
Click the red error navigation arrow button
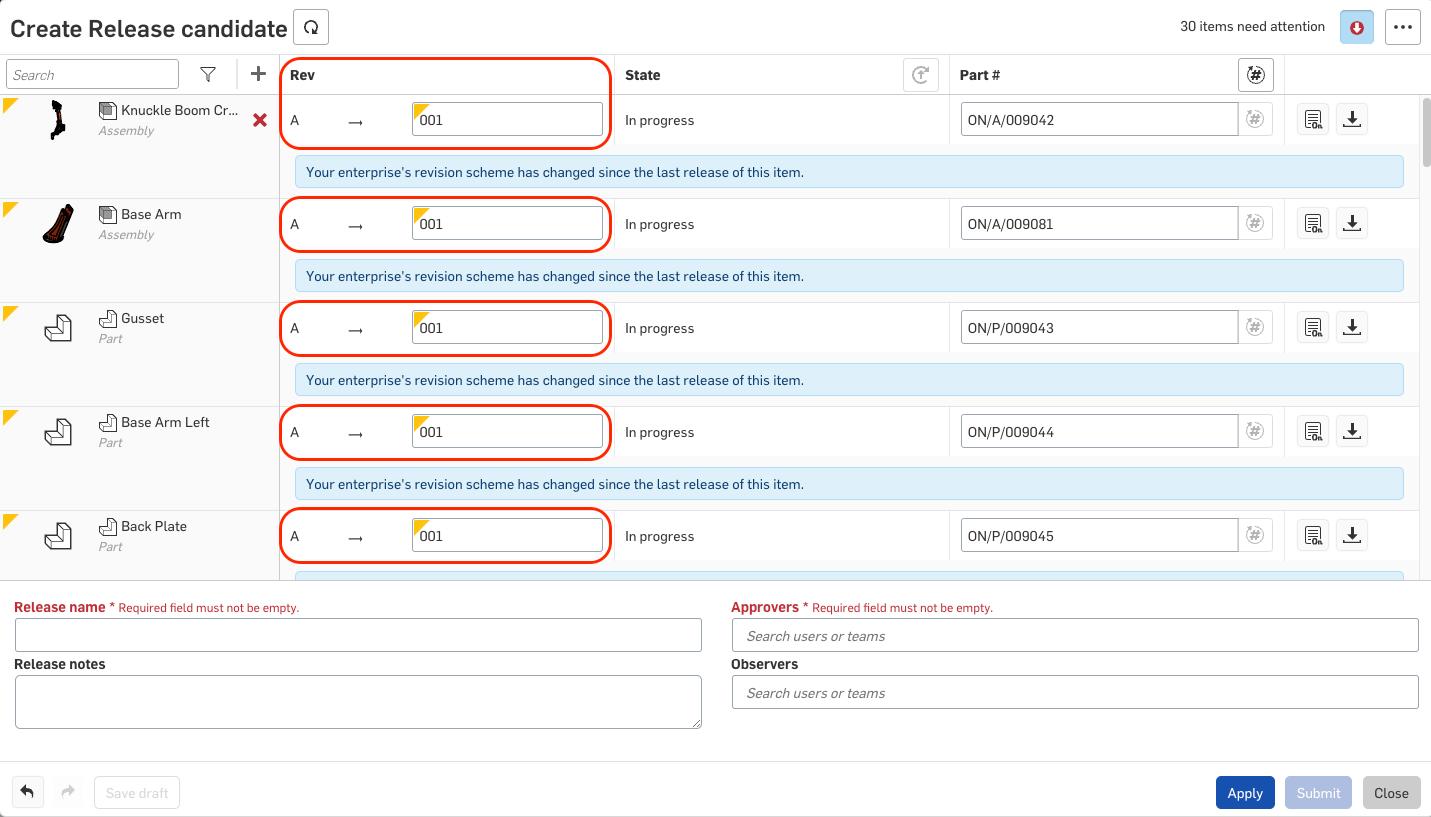pos(1357,27)
